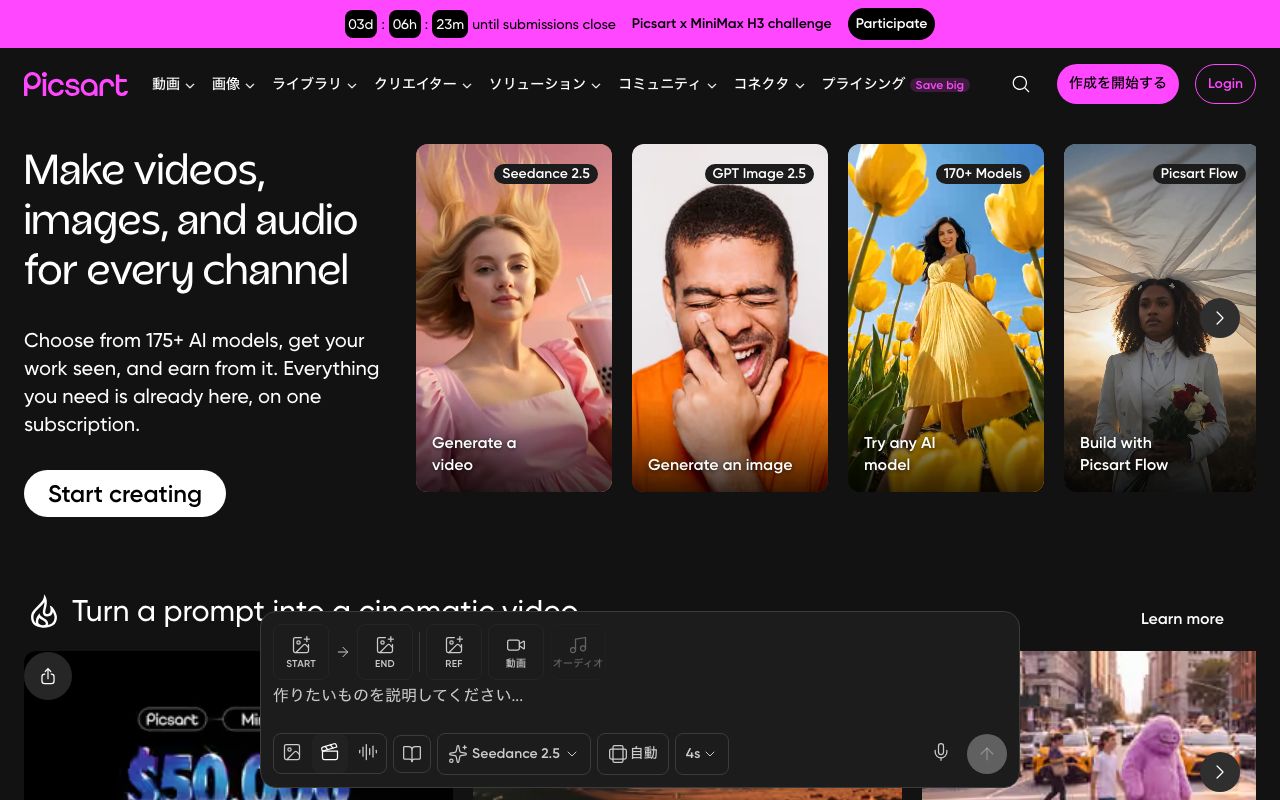The width and height of the screenshot is (1280, 800).
Task: Switch the prompt bar to video clapperboard mode
Action: click(330, 753)
